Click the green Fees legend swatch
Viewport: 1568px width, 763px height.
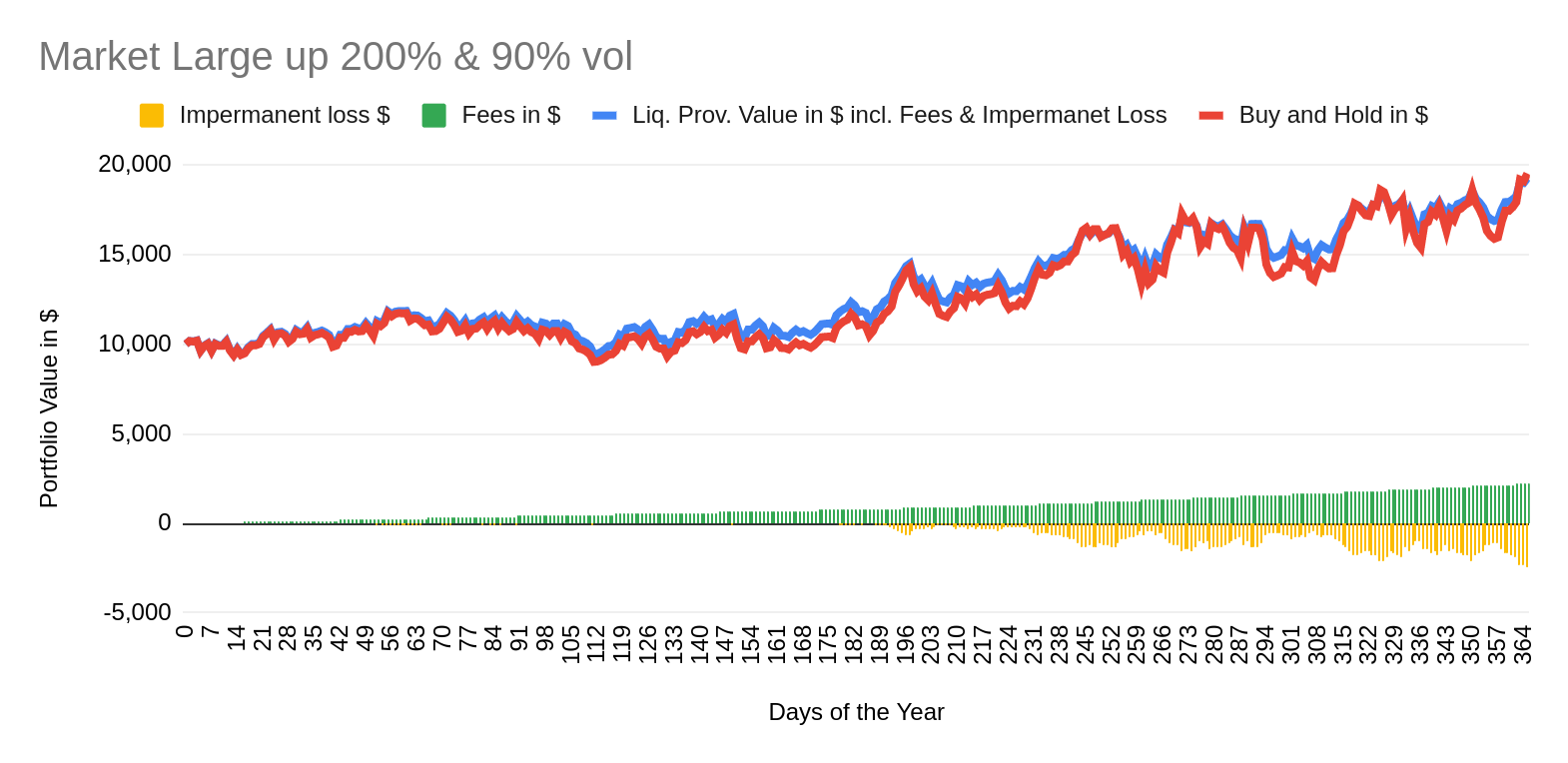[x=434, y=116]
